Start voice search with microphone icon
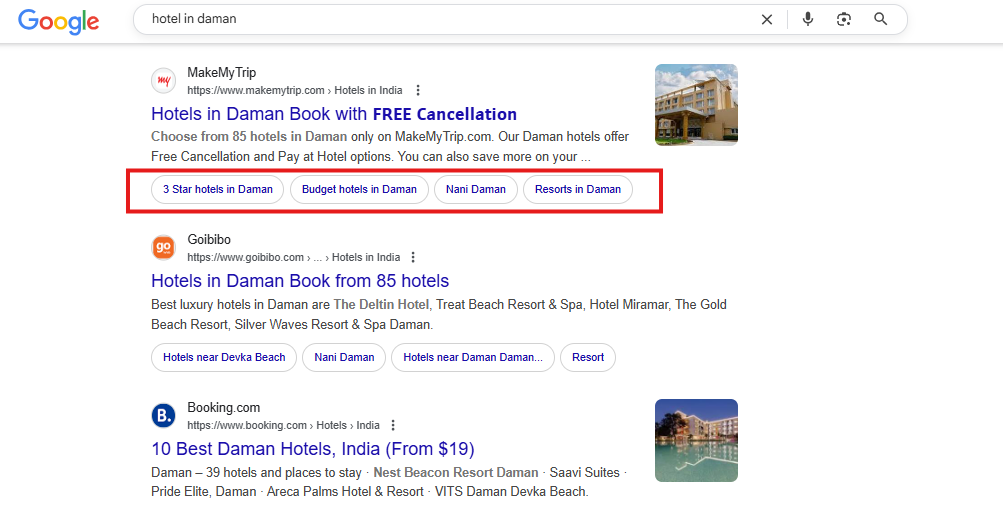 click(x=808, y=19)
